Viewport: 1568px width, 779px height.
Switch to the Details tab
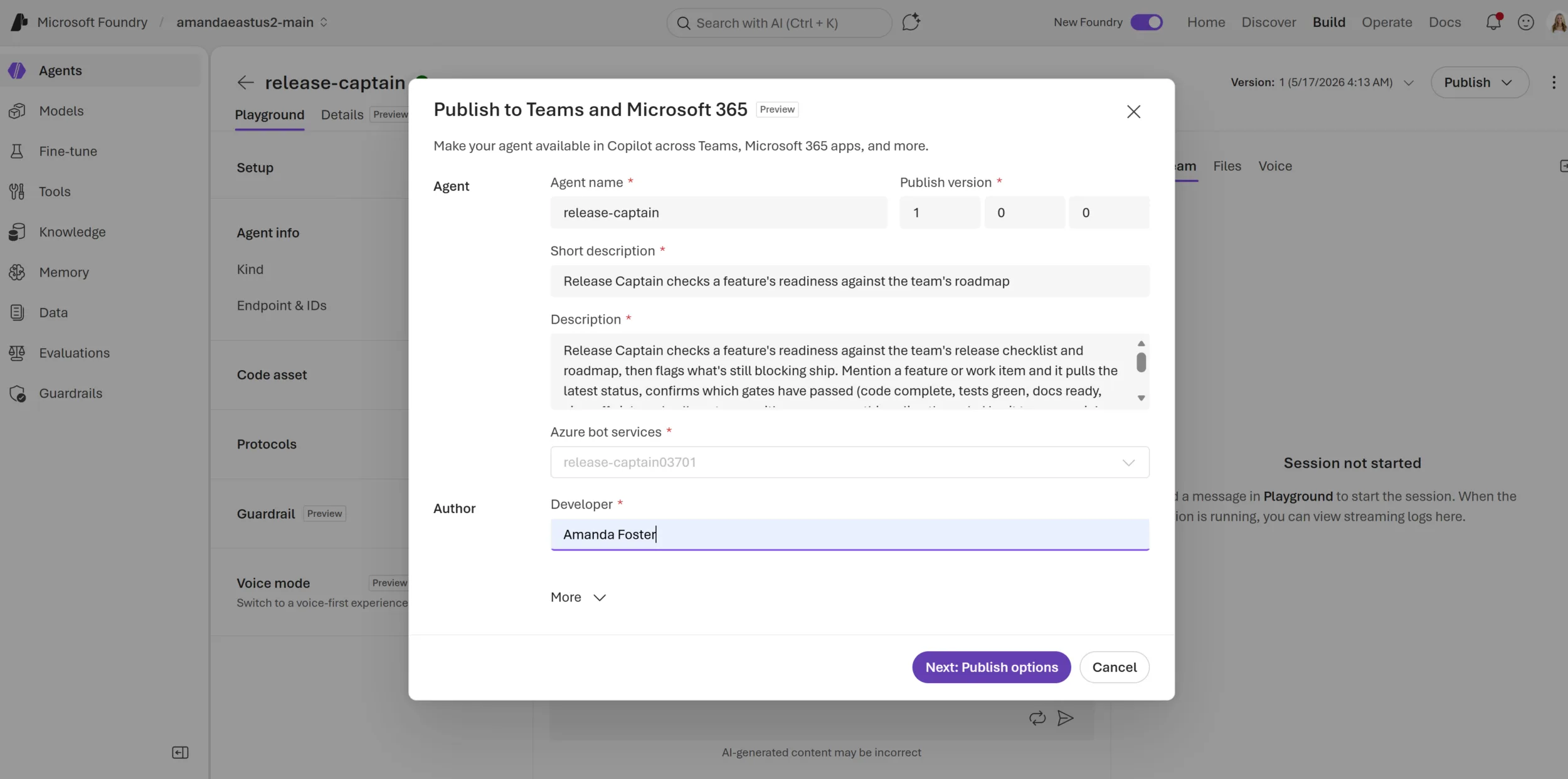[x=342, y=115]
